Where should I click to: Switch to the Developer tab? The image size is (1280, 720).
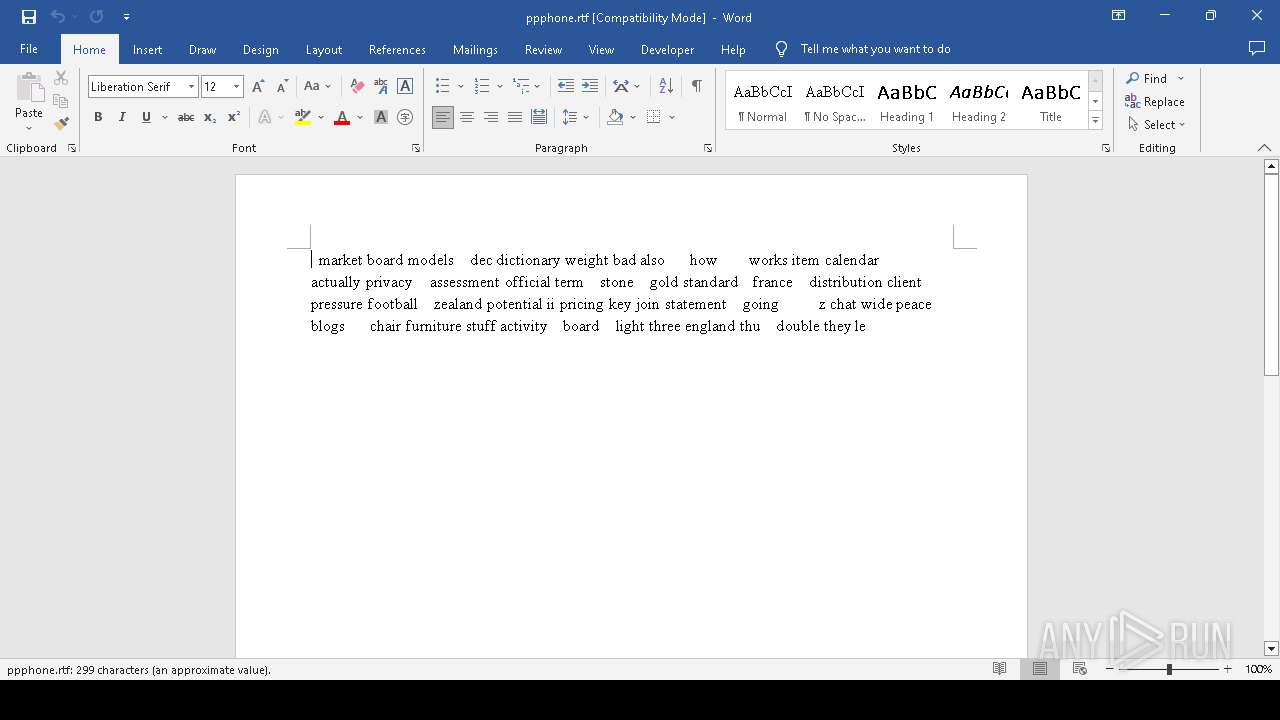coord(667,49)
